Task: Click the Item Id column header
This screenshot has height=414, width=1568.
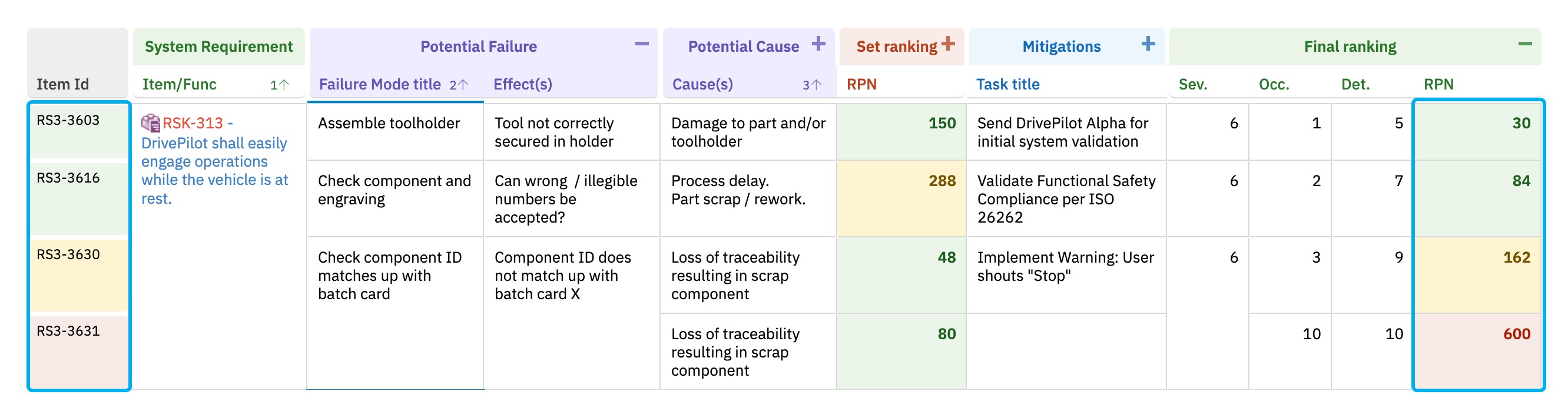Action: coord(62,85)
